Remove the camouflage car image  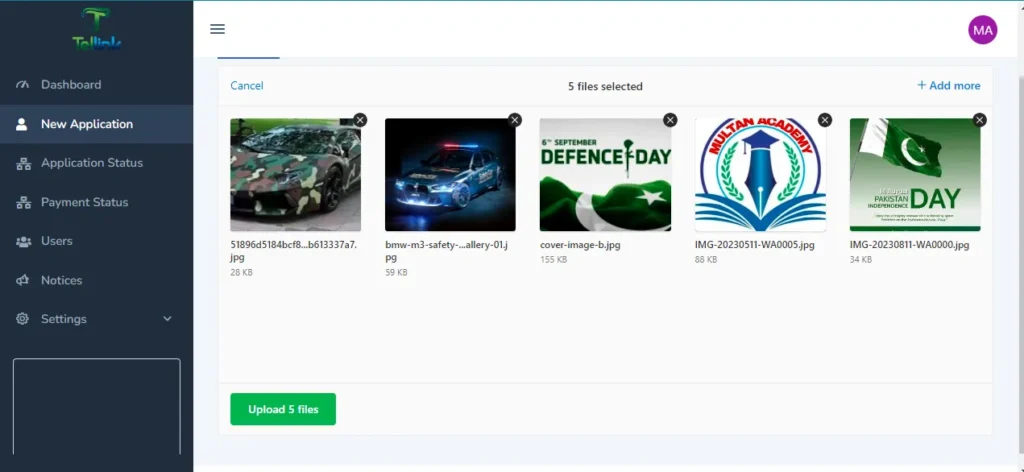coord(360,120)
